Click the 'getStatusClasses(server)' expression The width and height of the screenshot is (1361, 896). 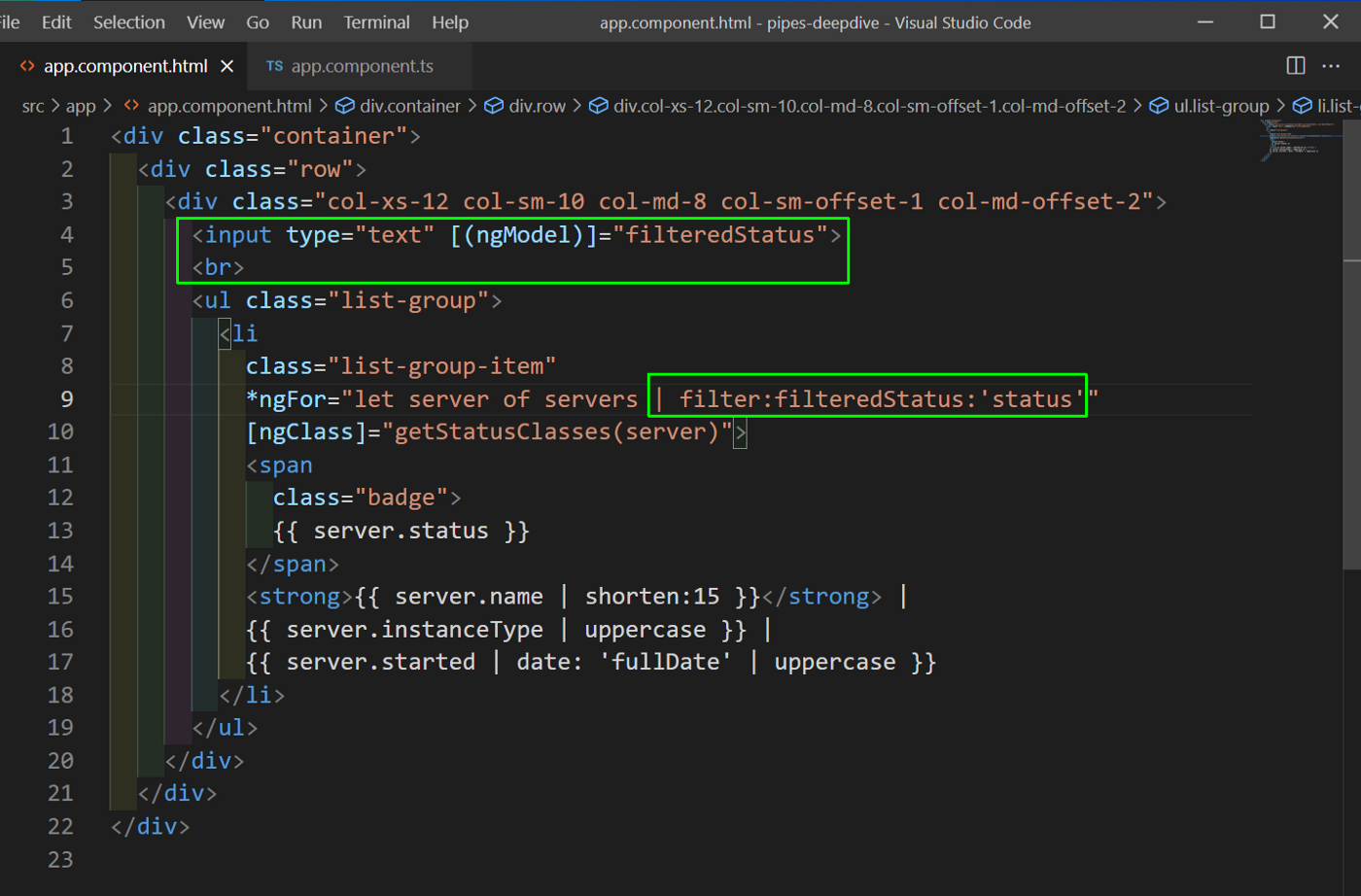pyautogui.click(x=557, y=432)
